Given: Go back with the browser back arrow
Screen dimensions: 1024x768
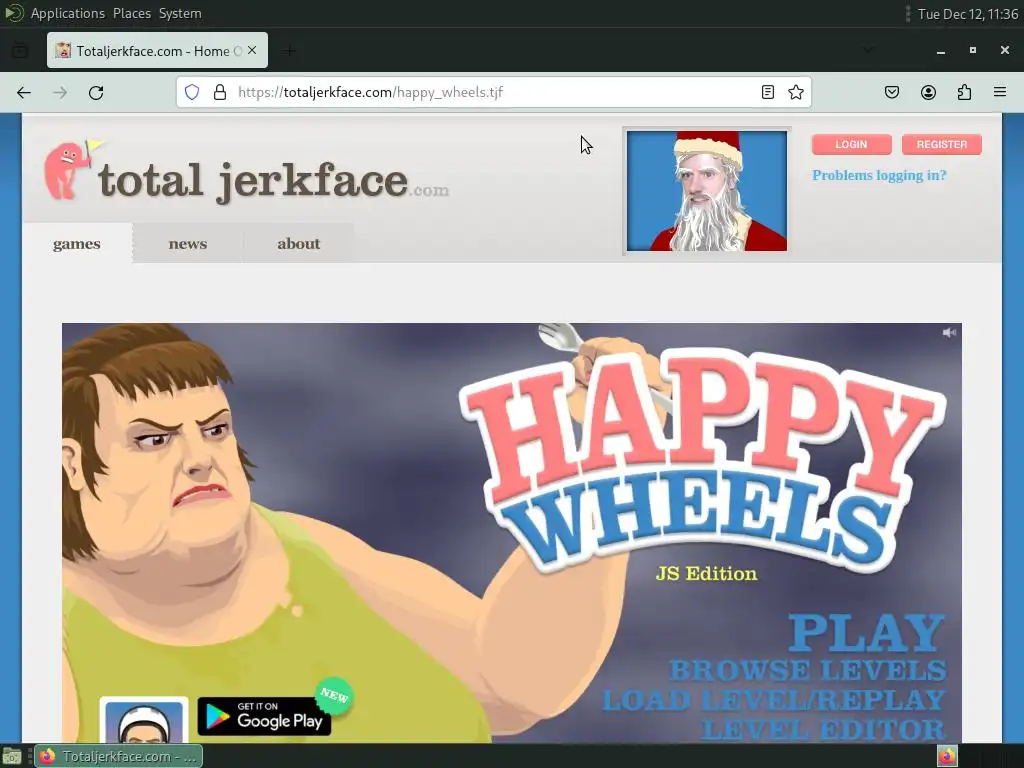Looking at the screenshot, I should click(24, 93).
